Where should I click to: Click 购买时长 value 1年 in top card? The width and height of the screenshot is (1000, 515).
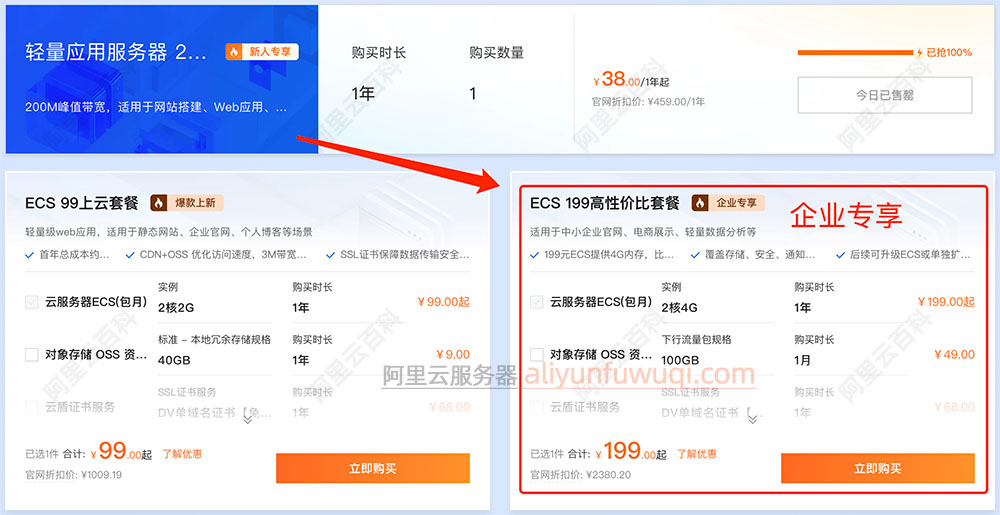(x=363, y=94)
